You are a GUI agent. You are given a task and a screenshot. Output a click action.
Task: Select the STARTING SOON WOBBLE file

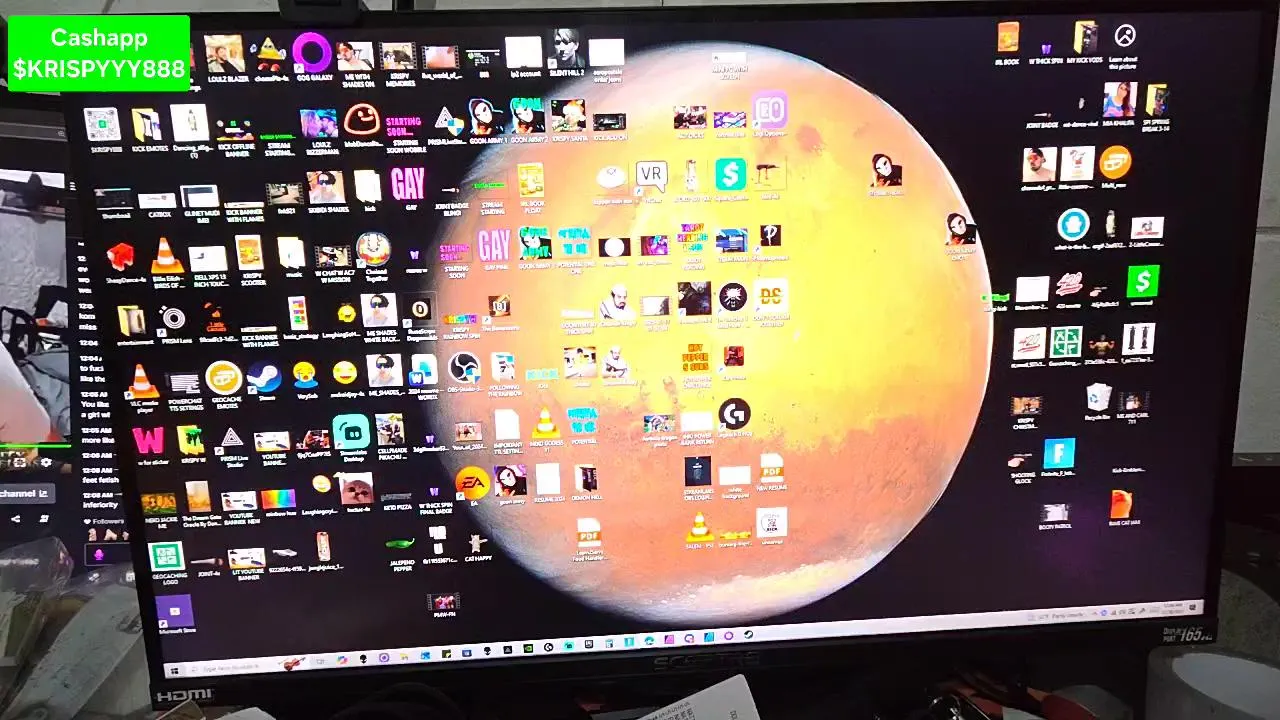(x=404, y=134)
